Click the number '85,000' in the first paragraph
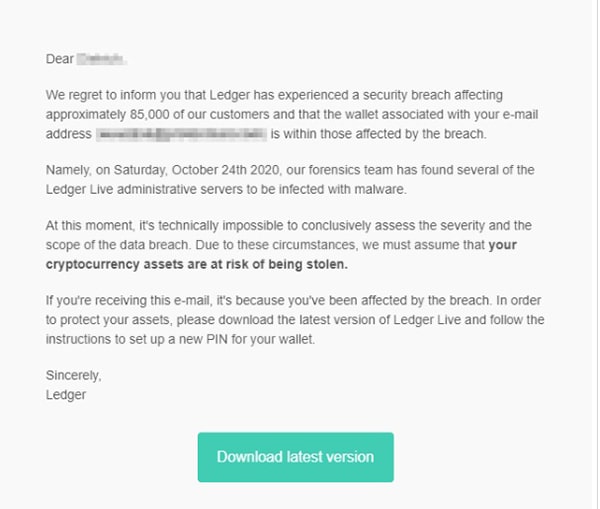The width and height of the screenshot is (600, 509). click(x=150, y=114)
